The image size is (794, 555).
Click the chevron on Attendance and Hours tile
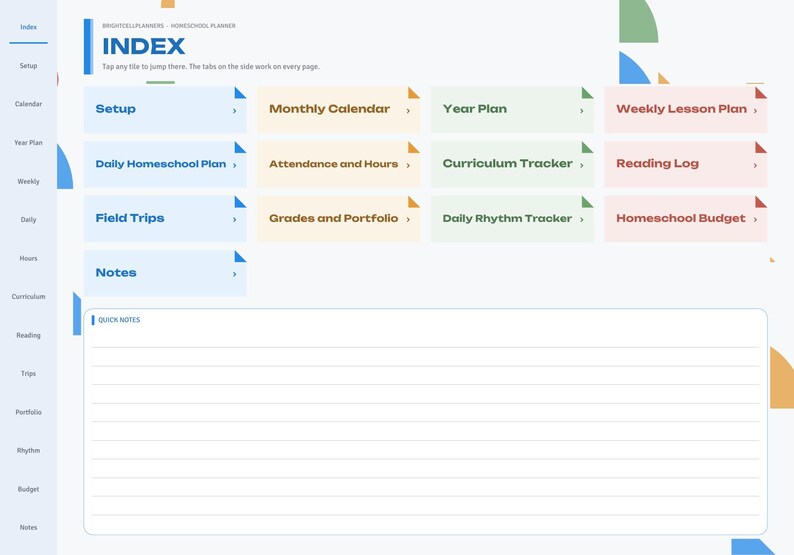408,165
